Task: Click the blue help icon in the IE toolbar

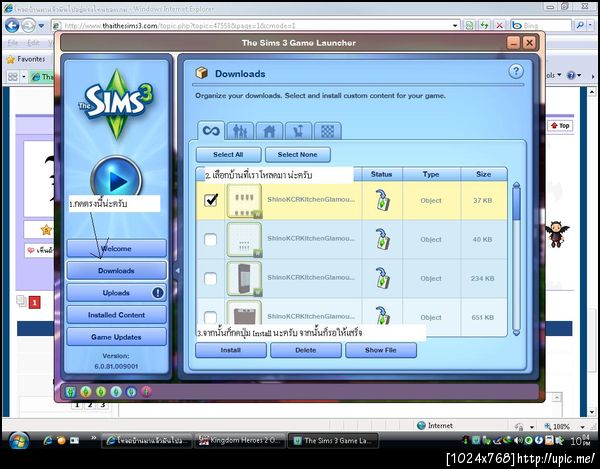Action: 571,75
